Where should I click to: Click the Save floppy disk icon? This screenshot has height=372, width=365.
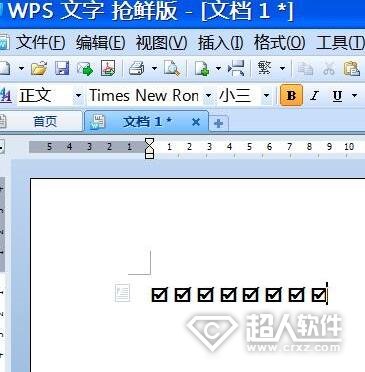[62, 69]
